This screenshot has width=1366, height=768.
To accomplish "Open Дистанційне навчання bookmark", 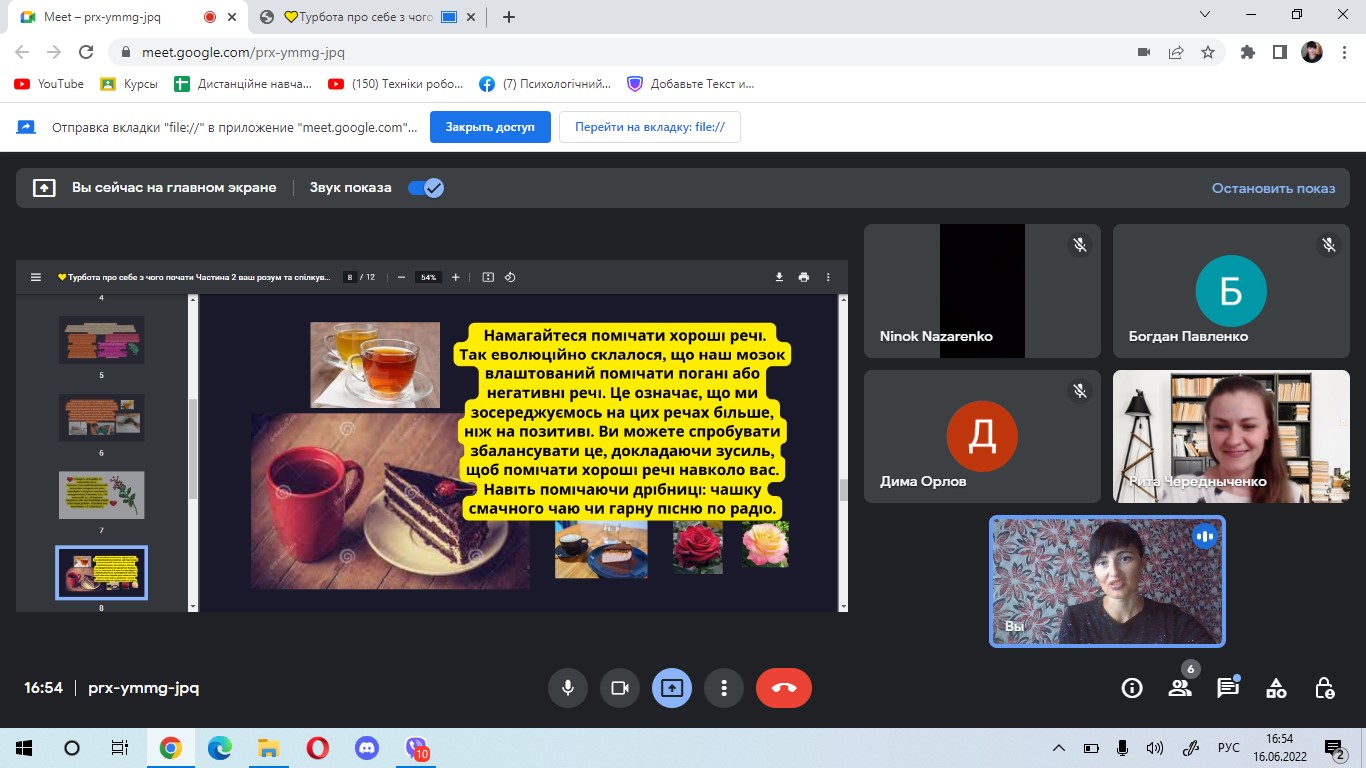I will 243,84.
